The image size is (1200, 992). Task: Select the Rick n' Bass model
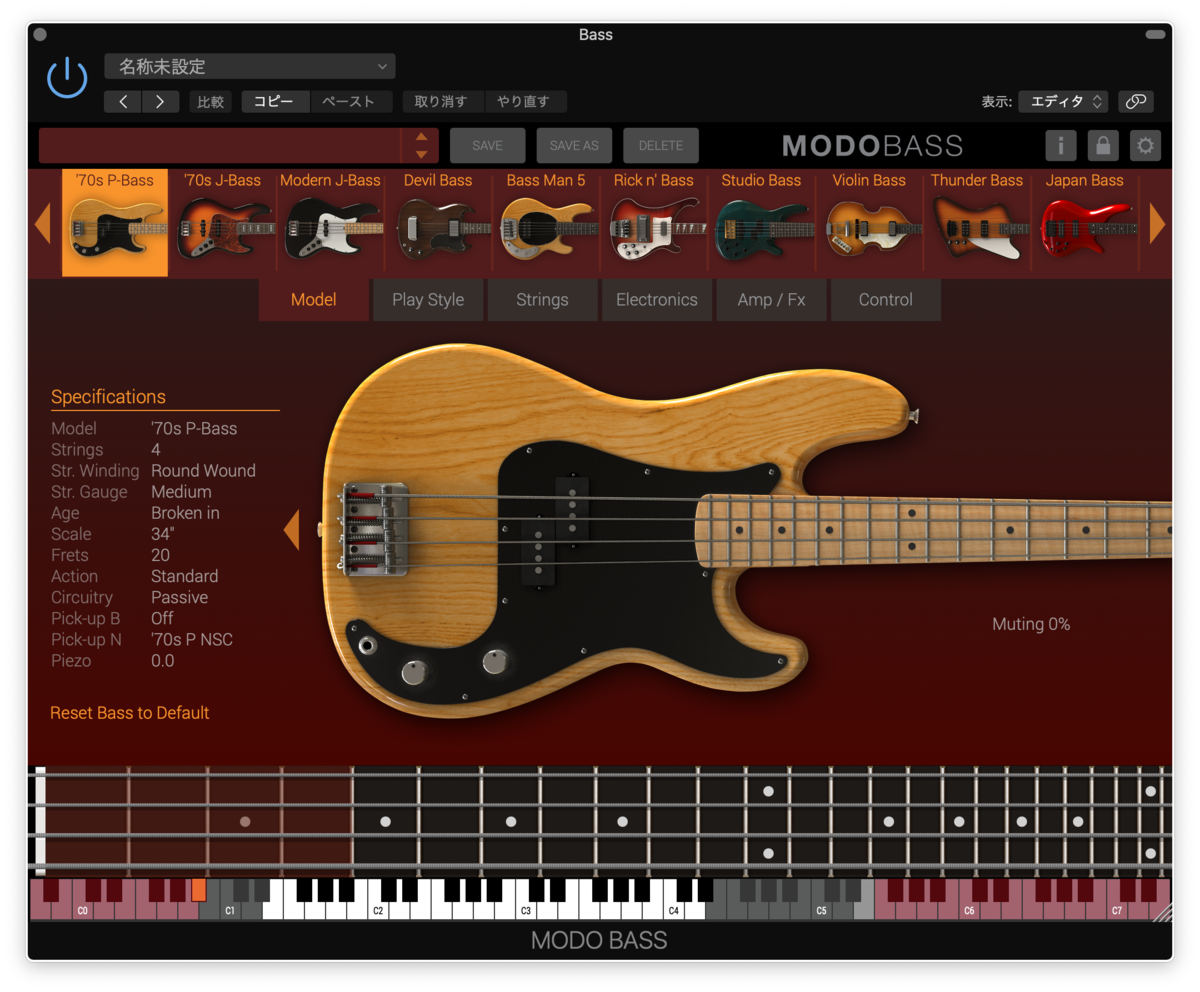click(x=653, y=222)
